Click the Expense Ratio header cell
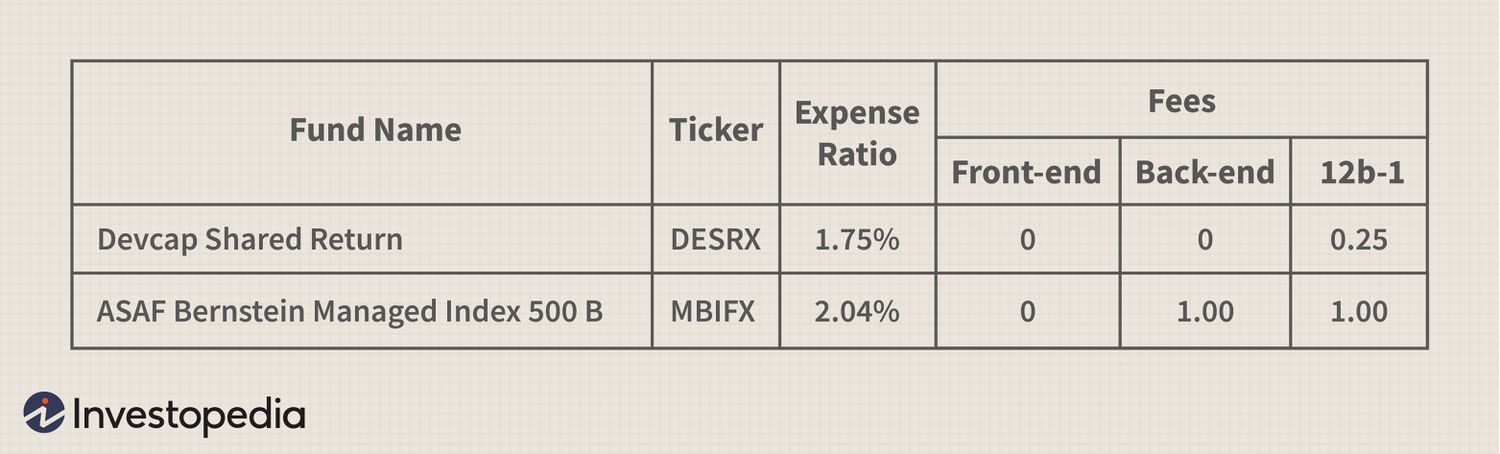 coord(857,133)
